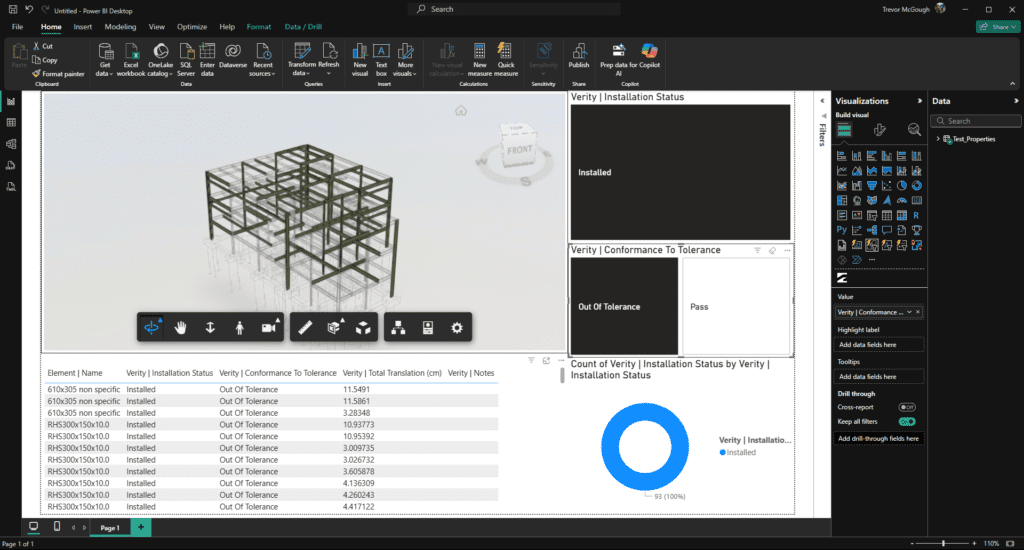Open the Modeling ribbon tab
Image resolution: width=1024 pixels, height=550 pixels.
click(120, 26)
